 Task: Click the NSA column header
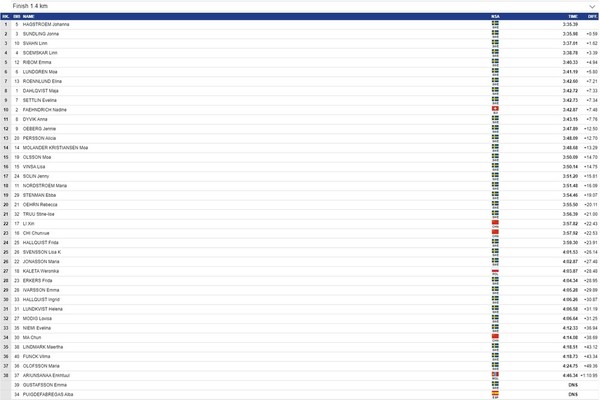click(x=495, y=16)
